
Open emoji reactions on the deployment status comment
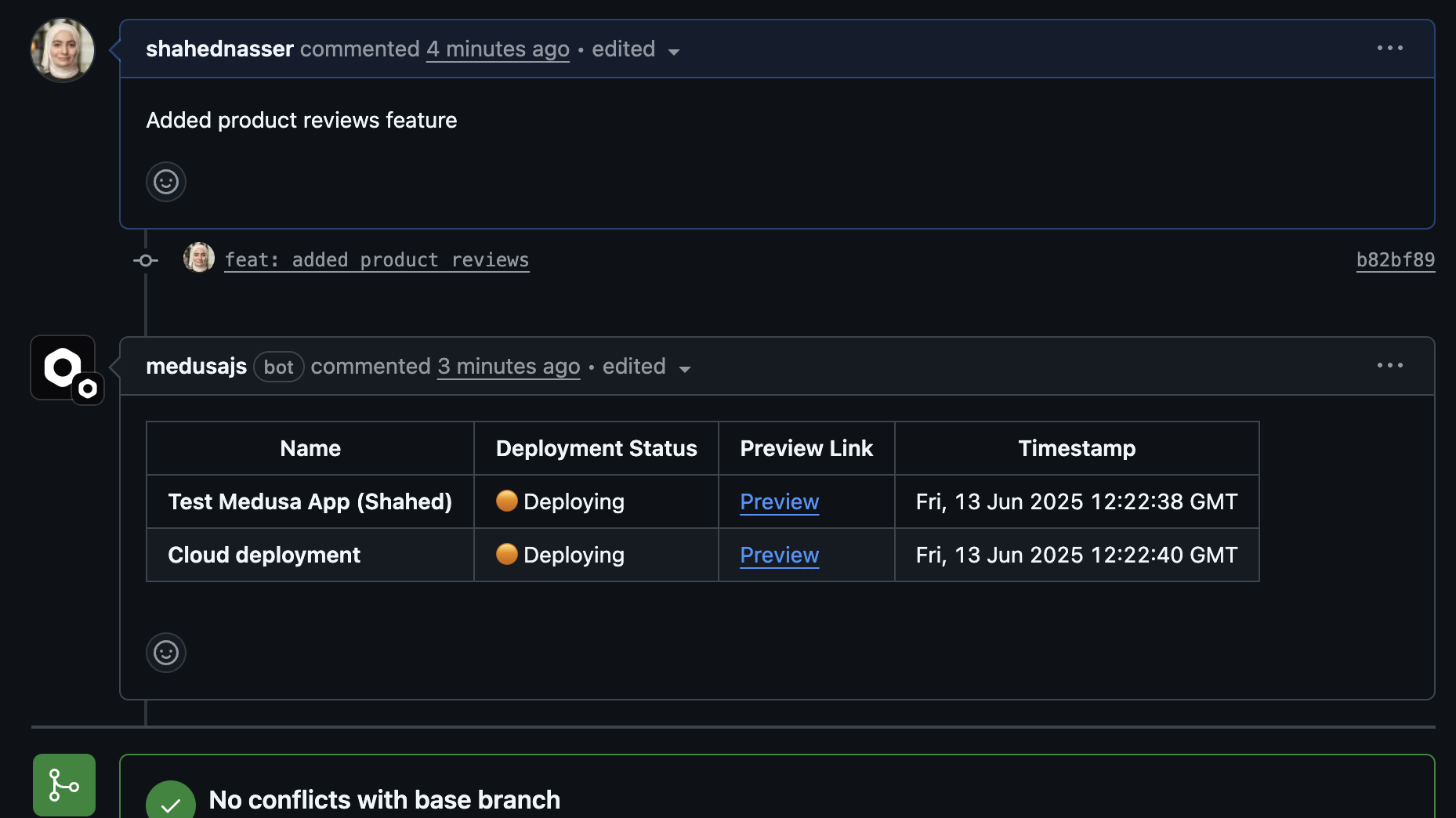pyautogui.click(x=165, y=652)
